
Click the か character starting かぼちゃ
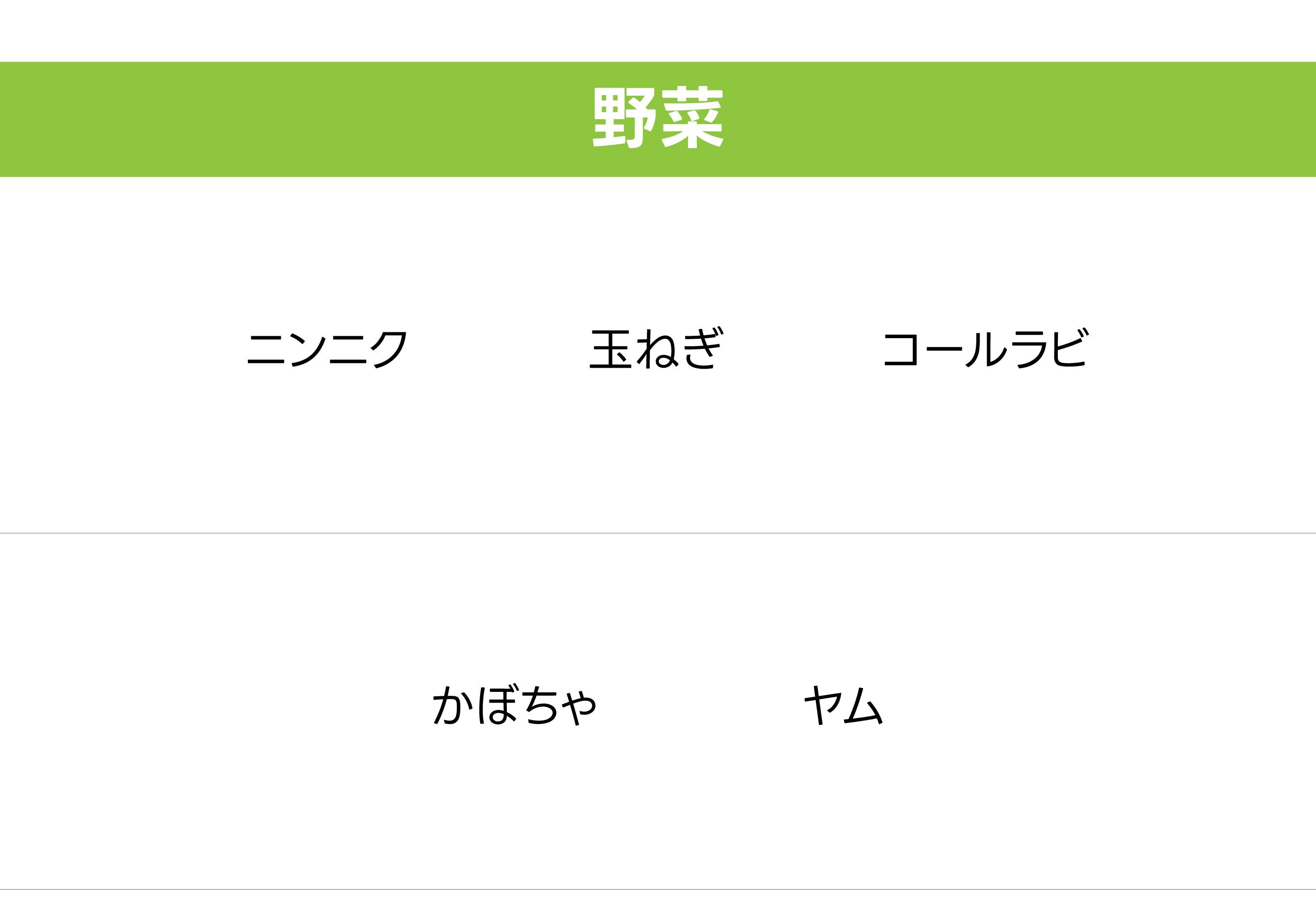453,705
